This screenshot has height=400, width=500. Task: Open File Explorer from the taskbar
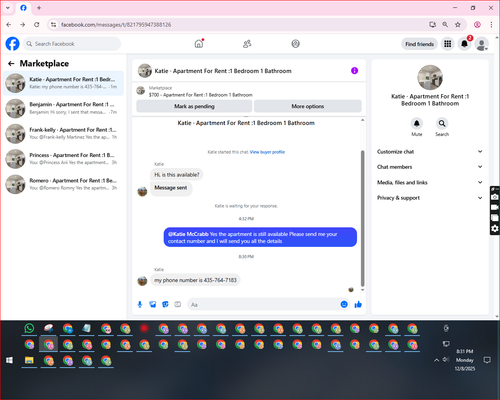coord(29,360)
